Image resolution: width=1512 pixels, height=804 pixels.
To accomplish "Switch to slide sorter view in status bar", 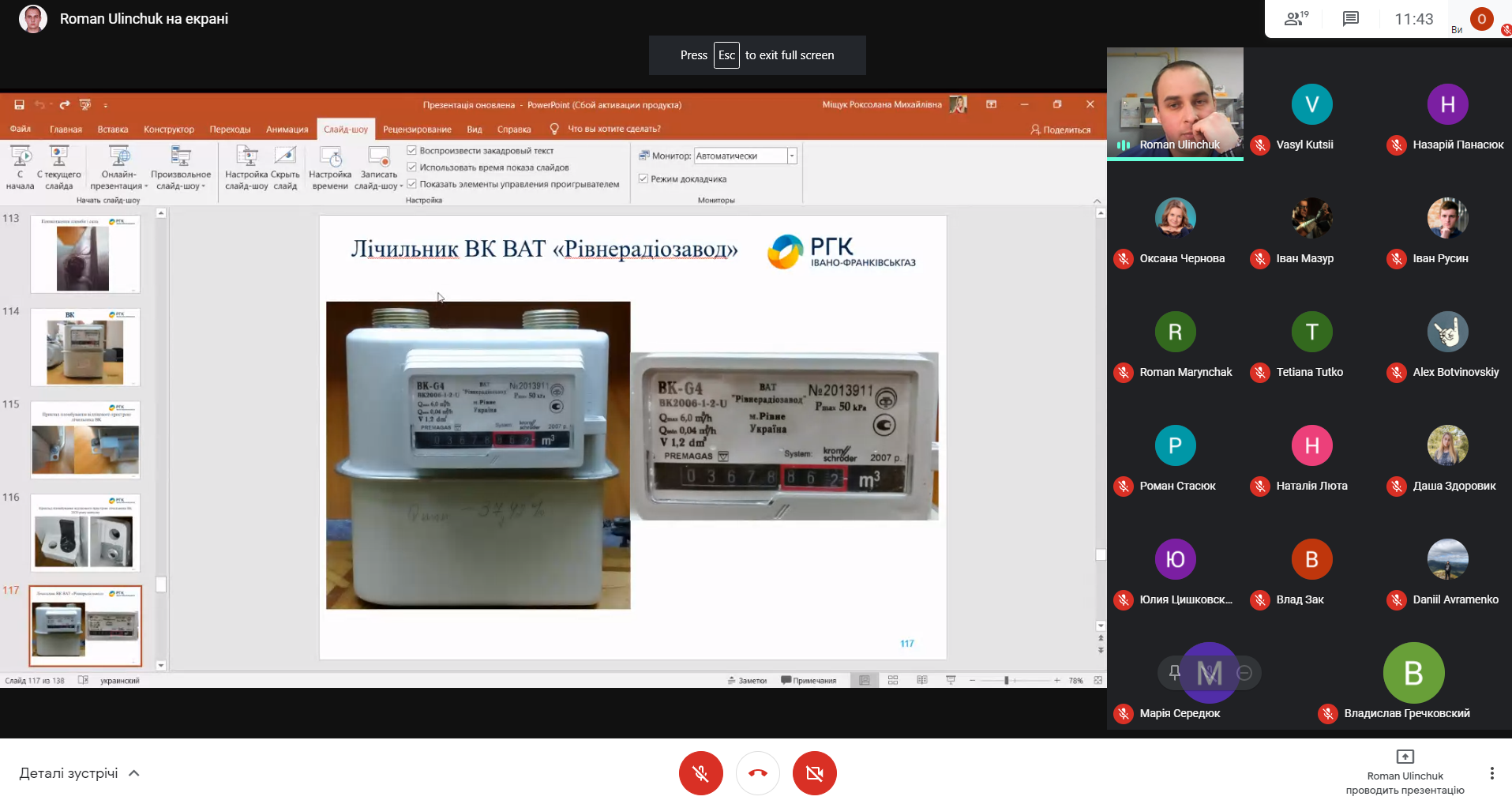I will point(893,679).
